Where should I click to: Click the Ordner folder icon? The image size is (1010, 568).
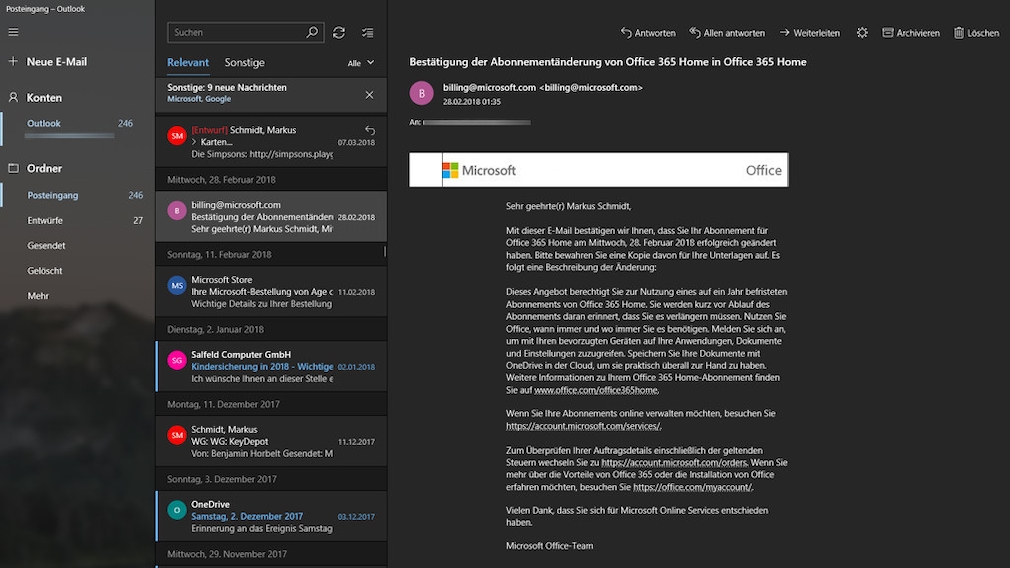tap(13, 168)
